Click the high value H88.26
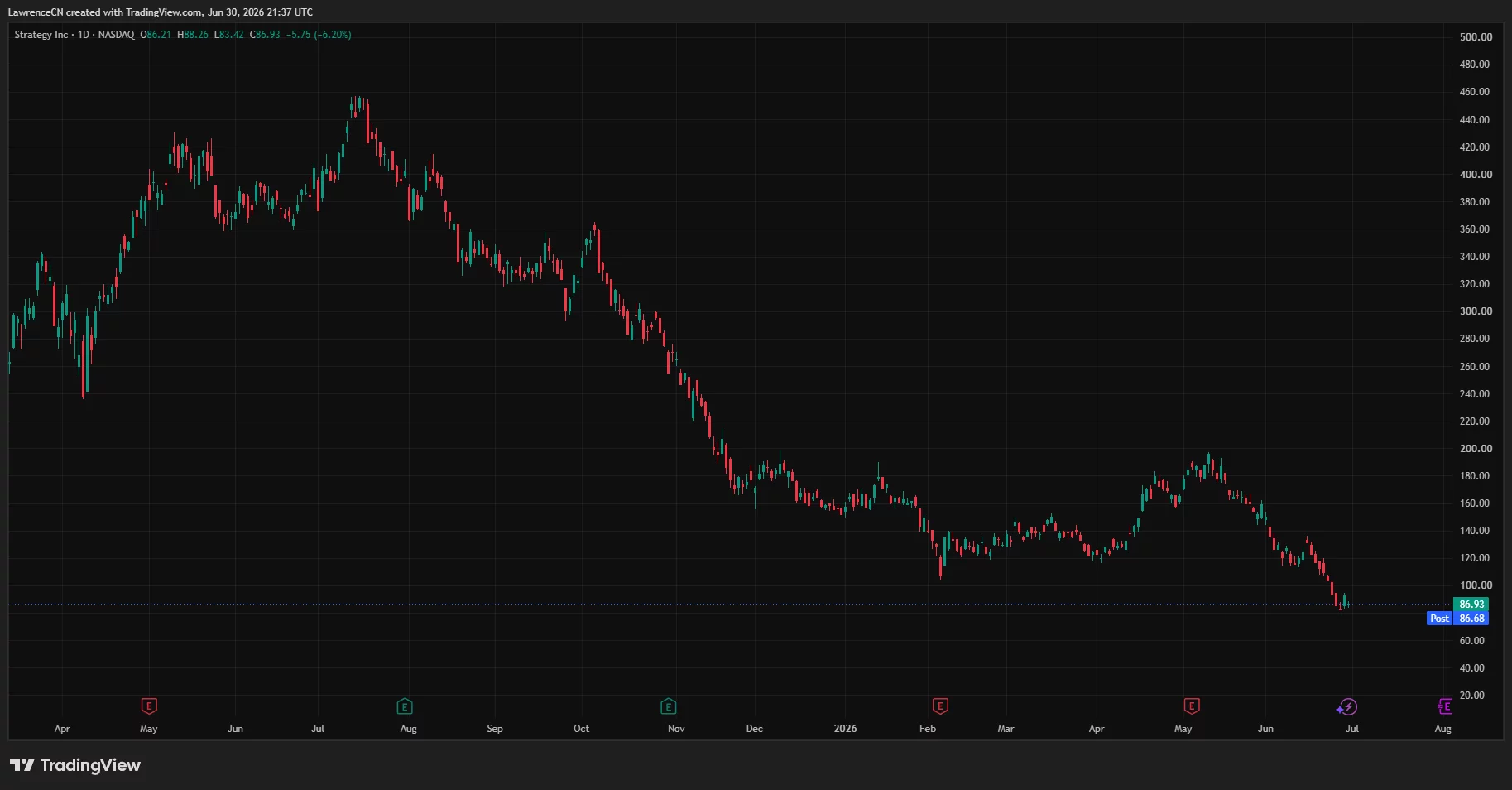1512x790 pixels. [x=193, y=35]
